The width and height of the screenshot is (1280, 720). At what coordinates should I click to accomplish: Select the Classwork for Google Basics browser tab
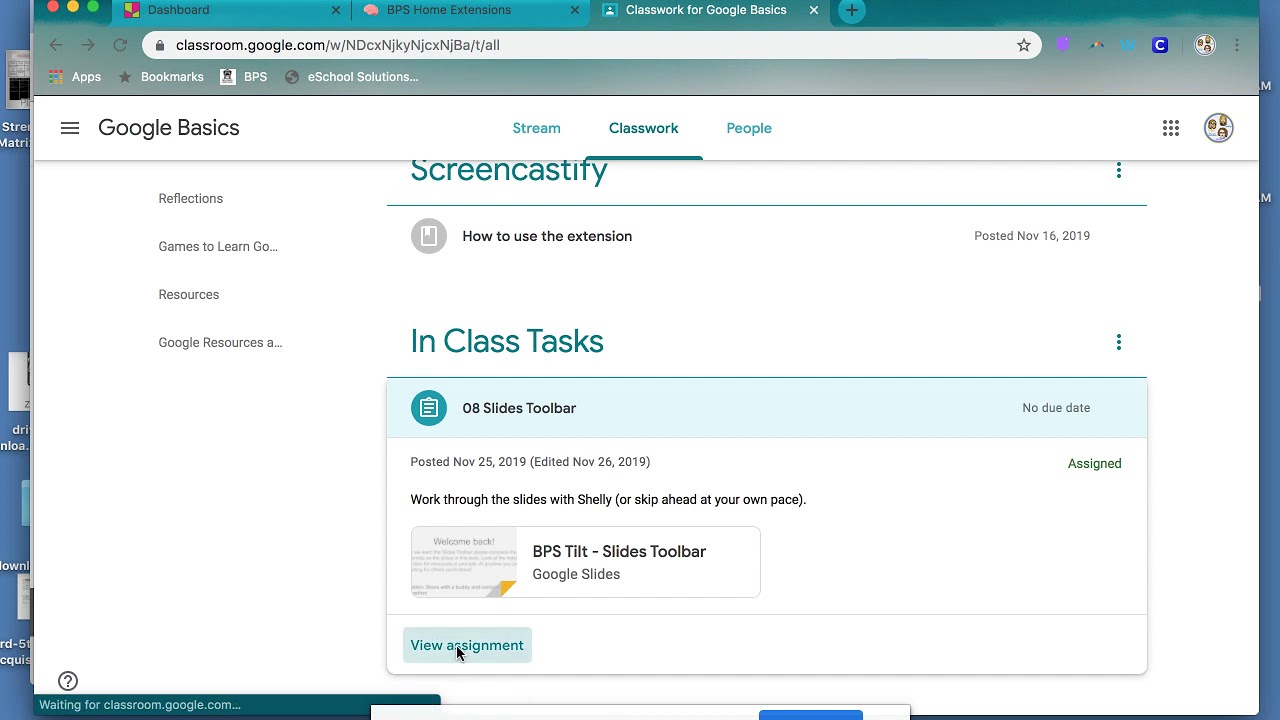coord(710,10)
